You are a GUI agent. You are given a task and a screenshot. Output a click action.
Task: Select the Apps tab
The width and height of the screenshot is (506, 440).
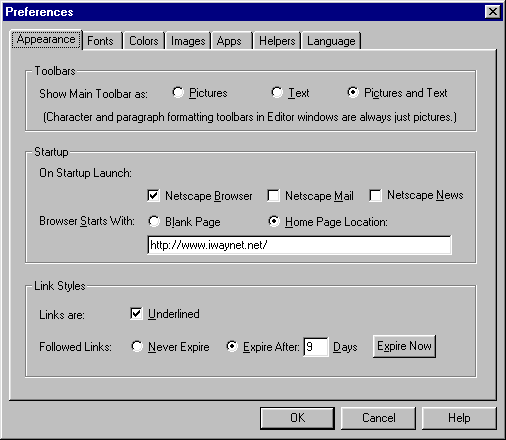pyautogui.click(x=231, y=41)
